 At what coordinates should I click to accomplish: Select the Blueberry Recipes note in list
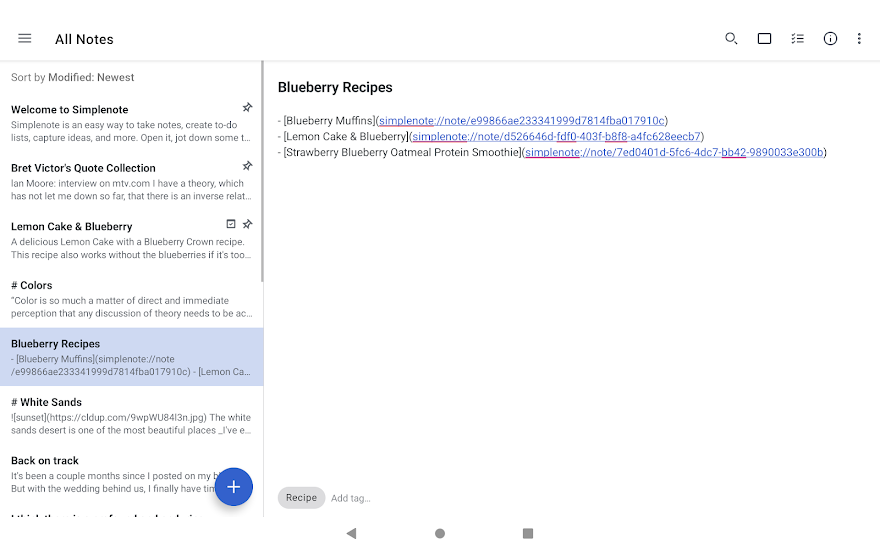pos(131,357)
